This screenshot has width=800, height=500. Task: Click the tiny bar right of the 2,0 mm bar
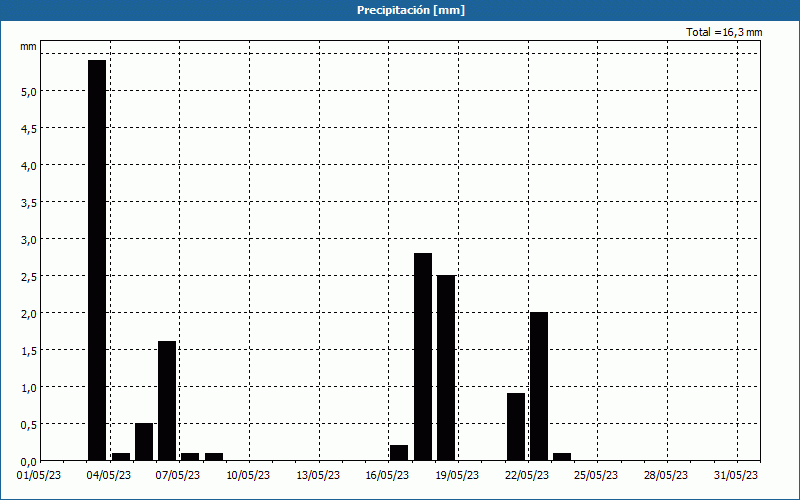click(562, 456)
